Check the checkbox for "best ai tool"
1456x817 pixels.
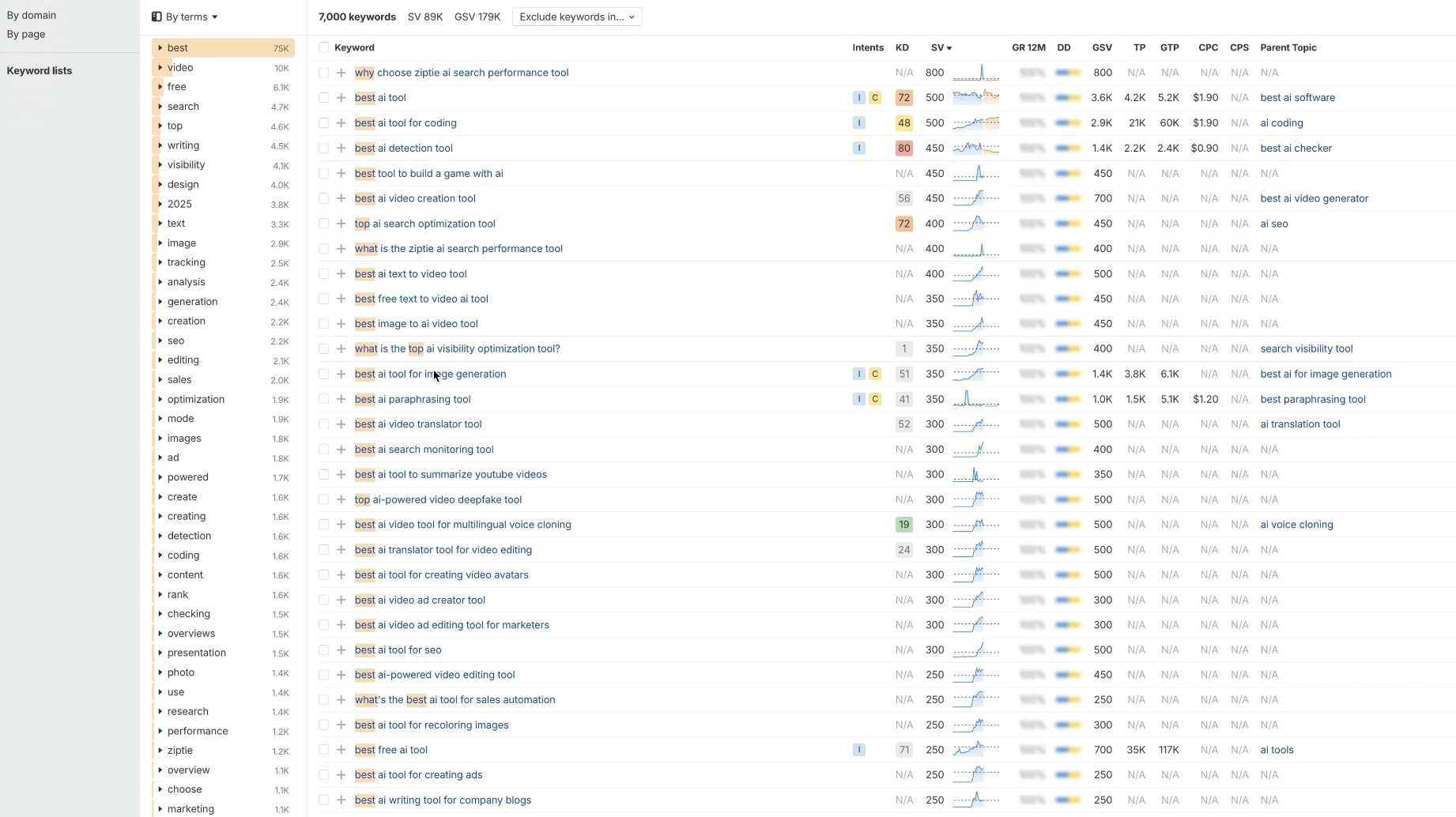tap(323, 97)
